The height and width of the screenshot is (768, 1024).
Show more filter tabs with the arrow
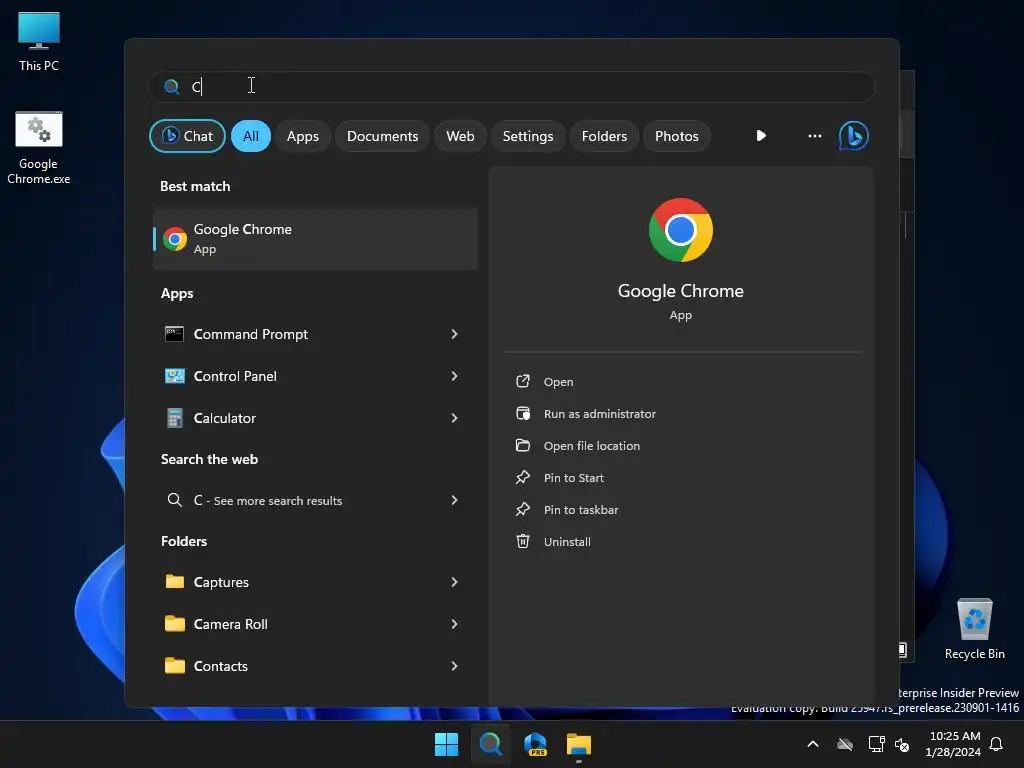761,136
